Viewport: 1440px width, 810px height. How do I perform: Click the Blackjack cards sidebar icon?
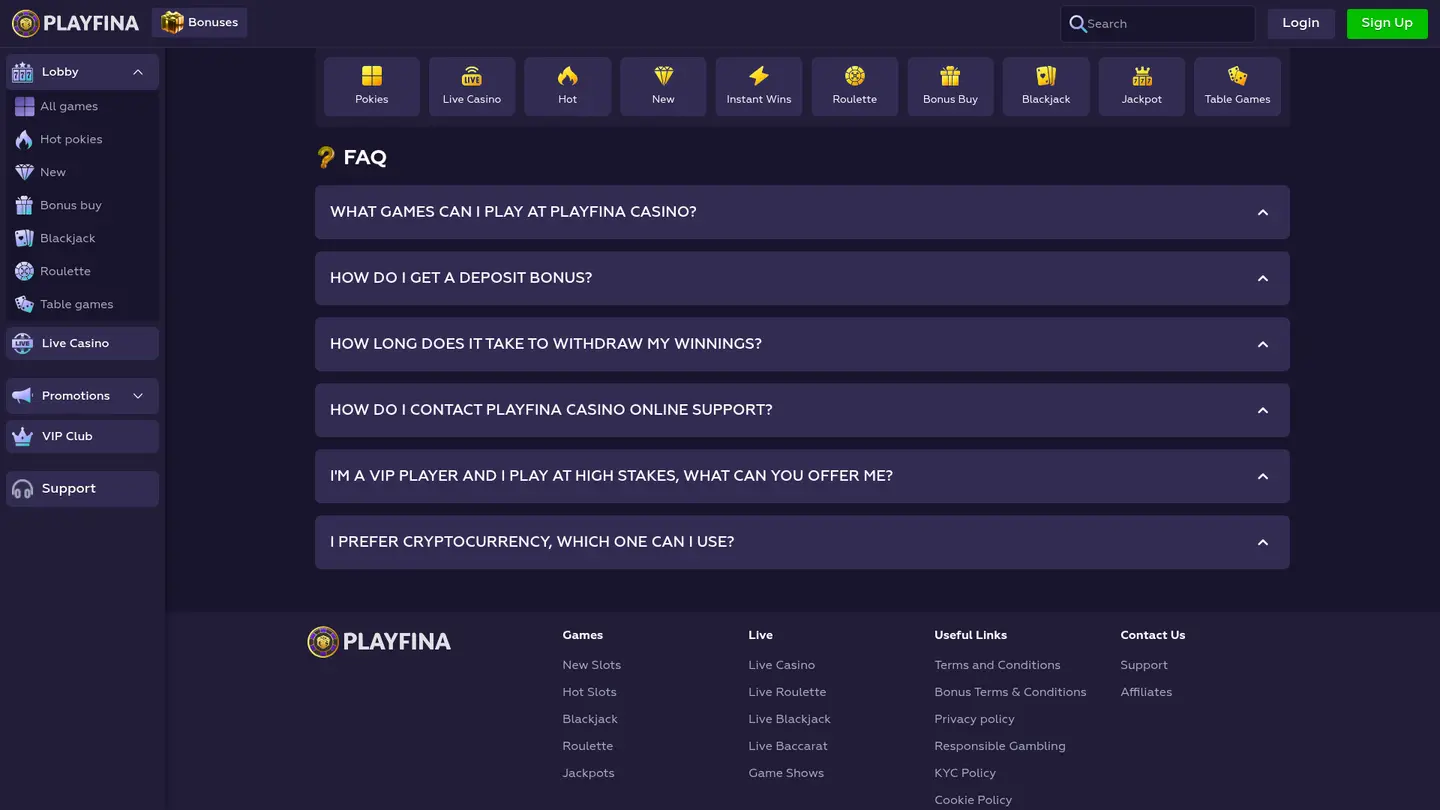[x=24, y=238]
